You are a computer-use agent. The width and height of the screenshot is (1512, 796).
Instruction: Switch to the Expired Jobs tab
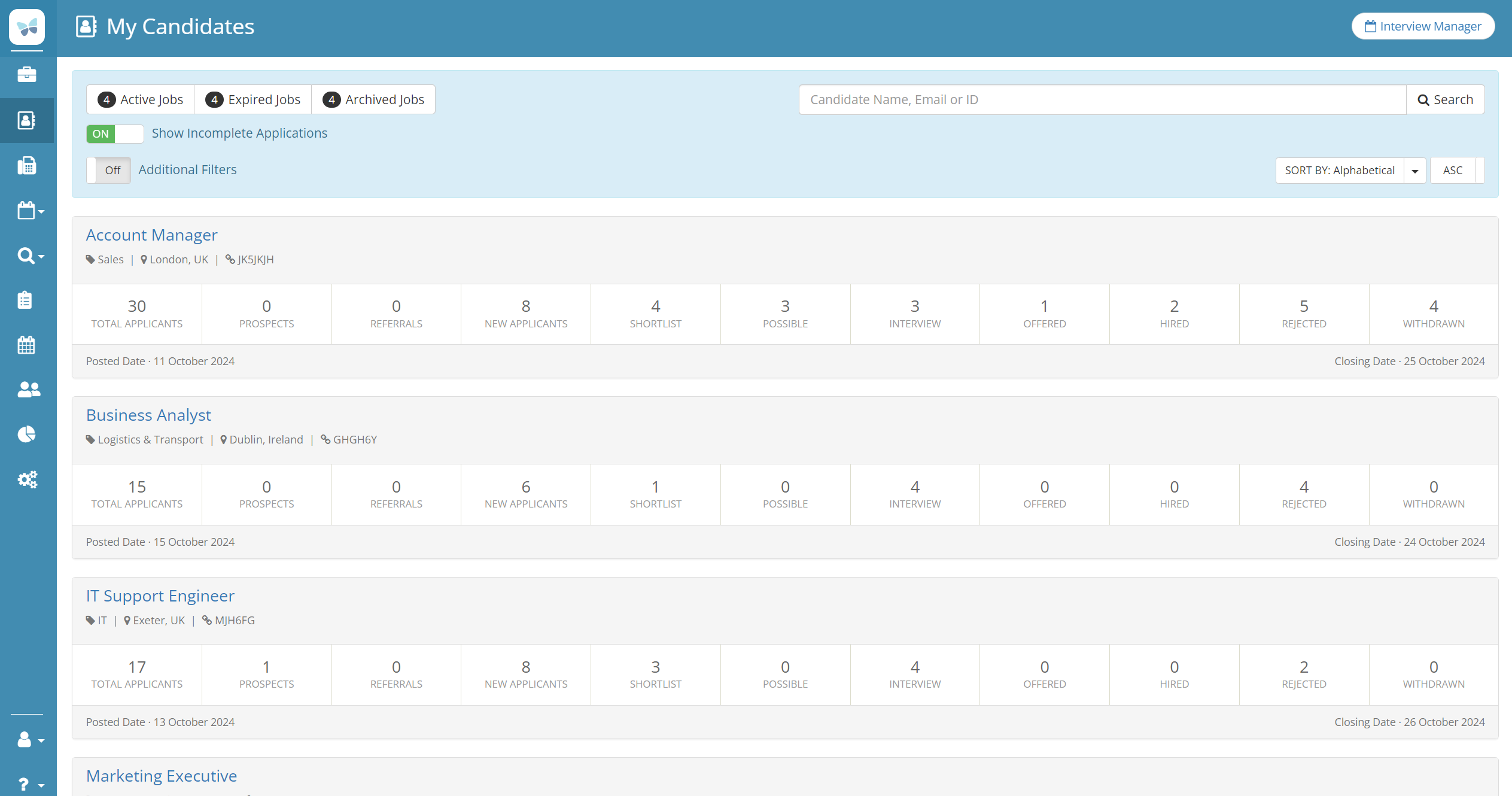click(x=253, y=99)
